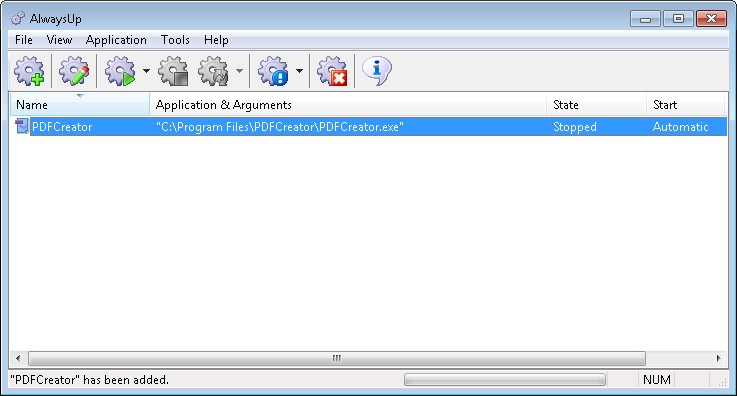Image resolution: width=737 pixels, height=396 pixels.
Task: Sort by the Start column header
Action: pos(686,104)
